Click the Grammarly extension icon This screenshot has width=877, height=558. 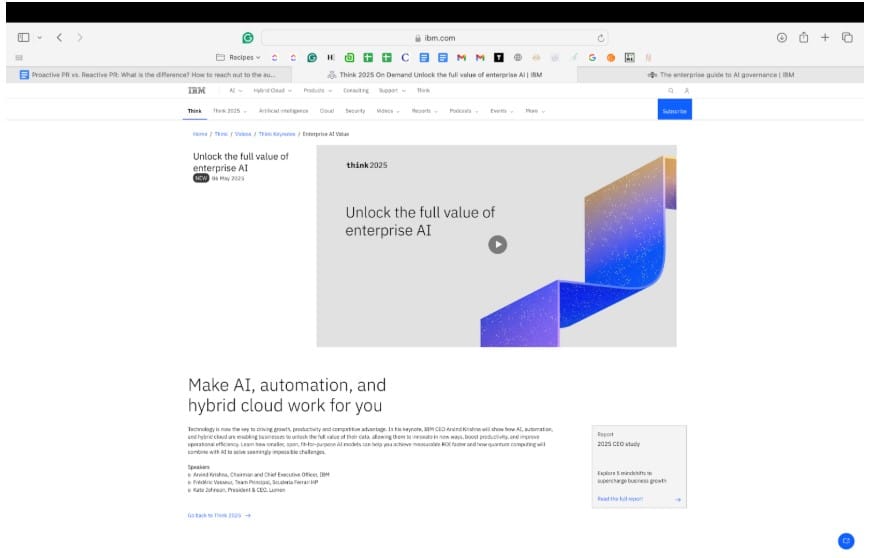coord(247,37)
